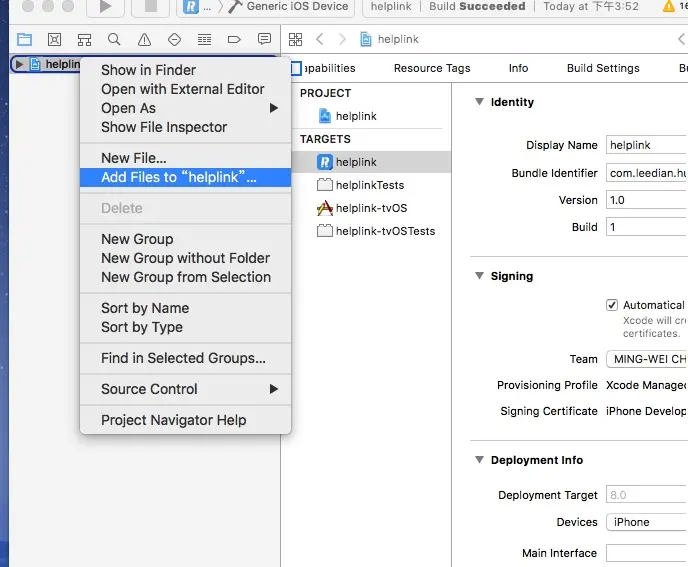Expand helplink project in navigator

click(19, 64)
